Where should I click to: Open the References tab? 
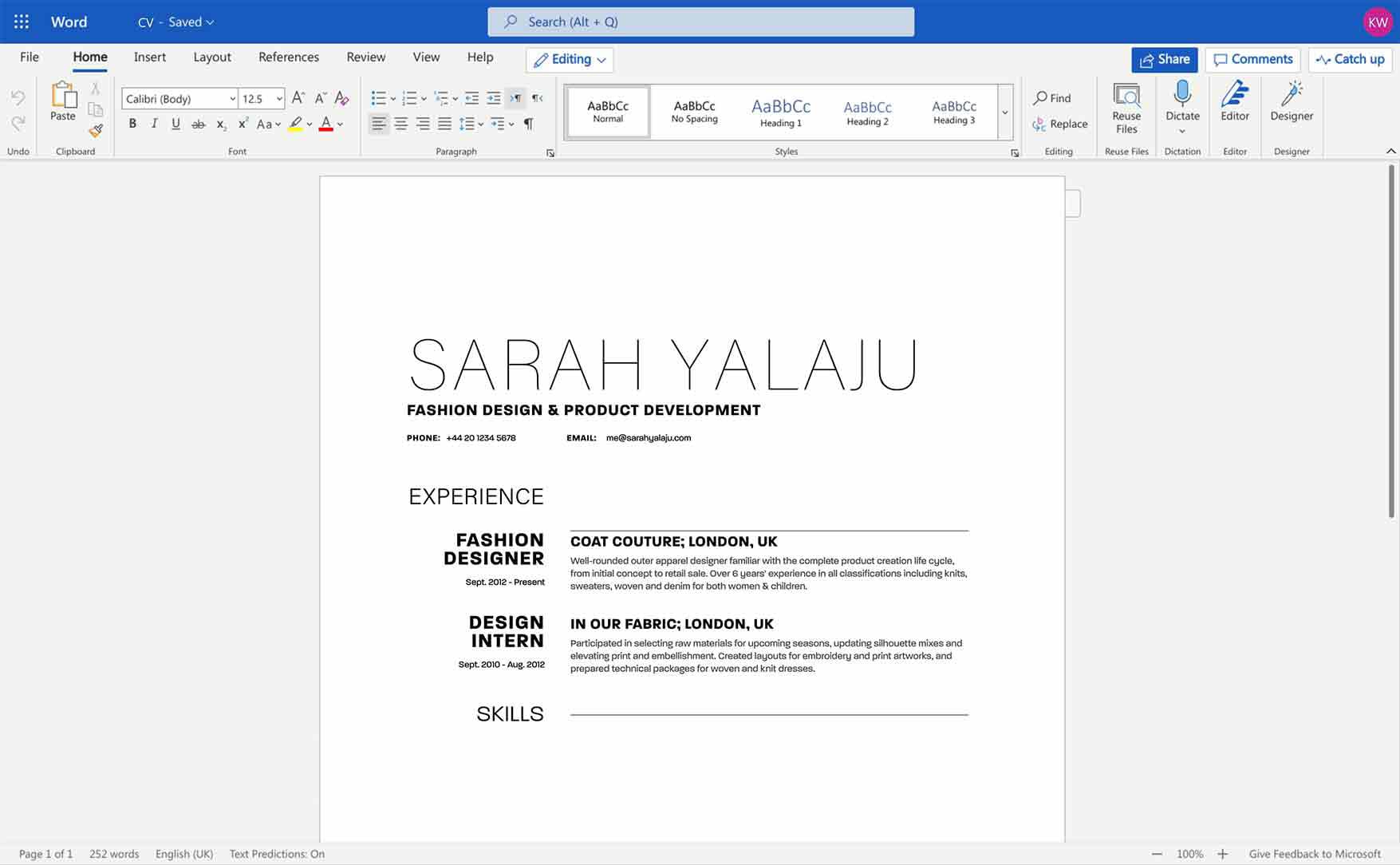289,57
